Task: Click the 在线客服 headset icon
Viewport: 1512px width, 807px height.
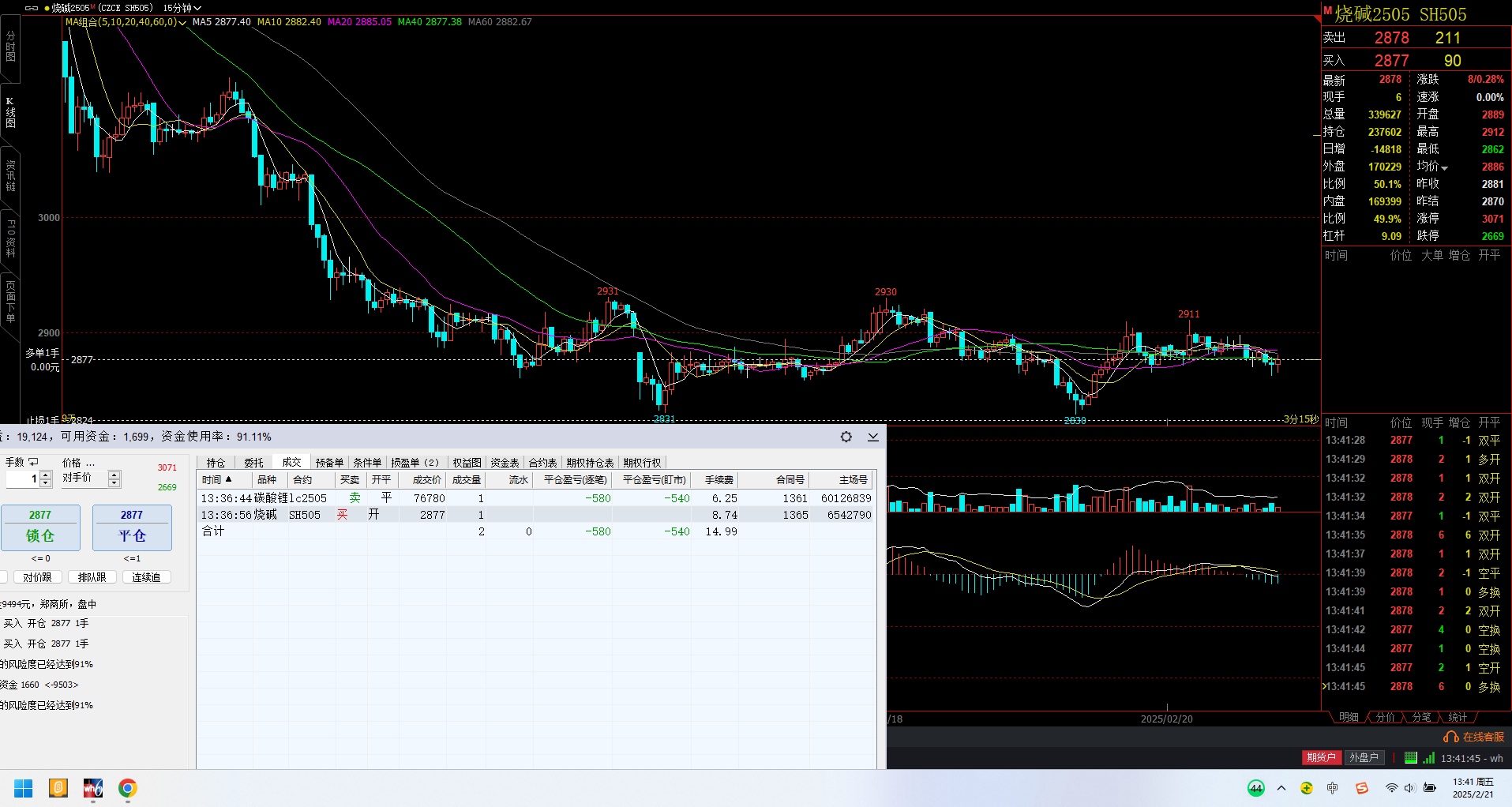Action: [1450, 737]
